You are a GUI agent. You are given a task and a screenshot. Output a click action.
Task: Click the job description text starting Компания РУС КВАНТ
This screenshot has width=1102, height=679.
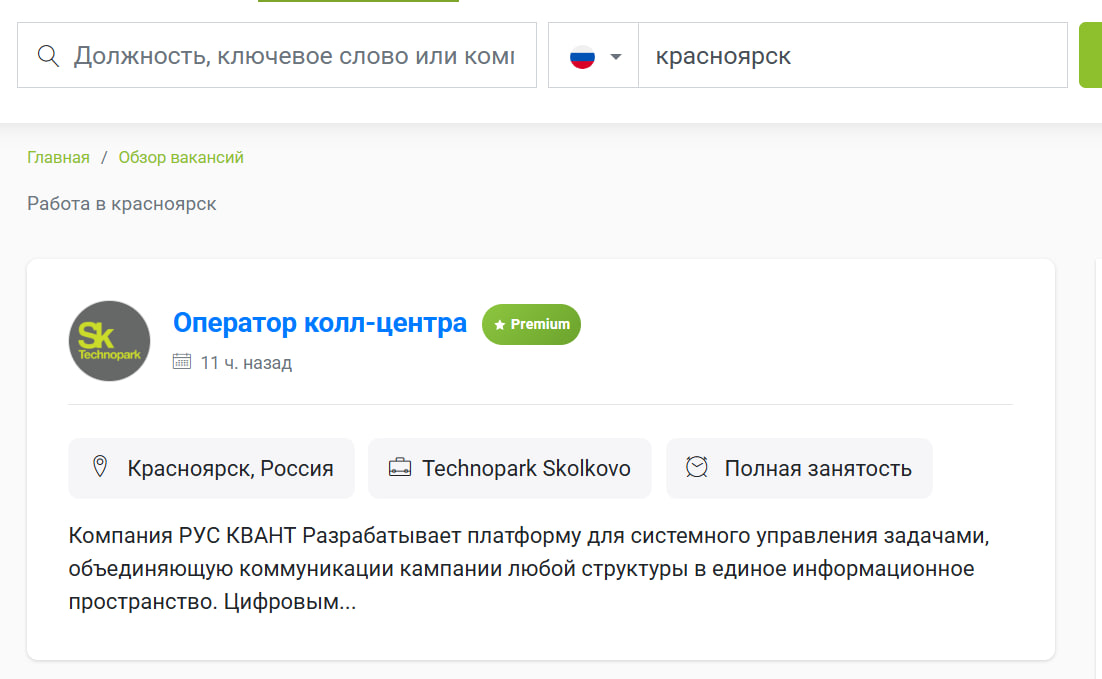coord(529,569)
